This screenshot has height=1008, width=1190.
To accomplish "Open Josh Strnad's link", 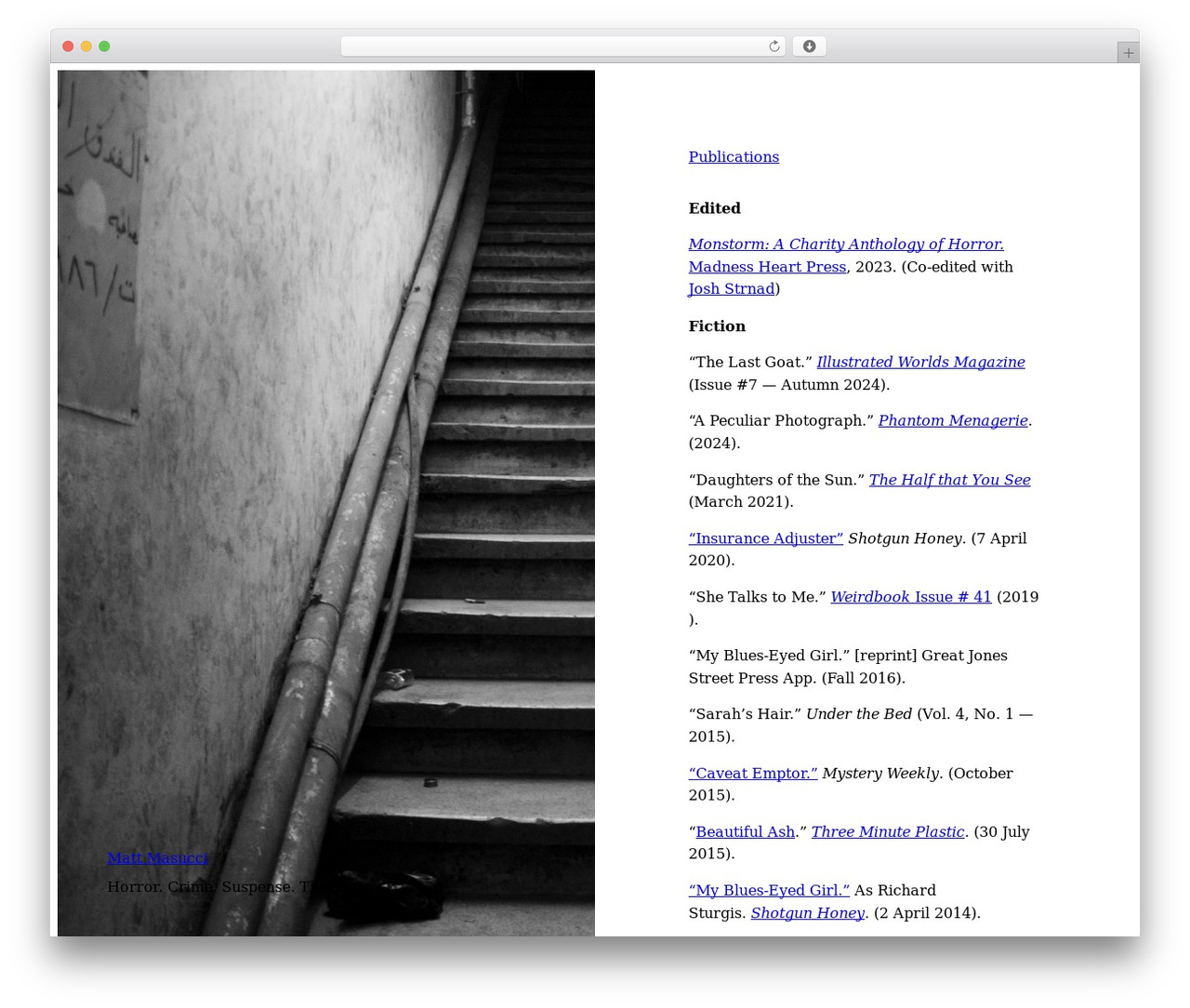I will (732, 288).
